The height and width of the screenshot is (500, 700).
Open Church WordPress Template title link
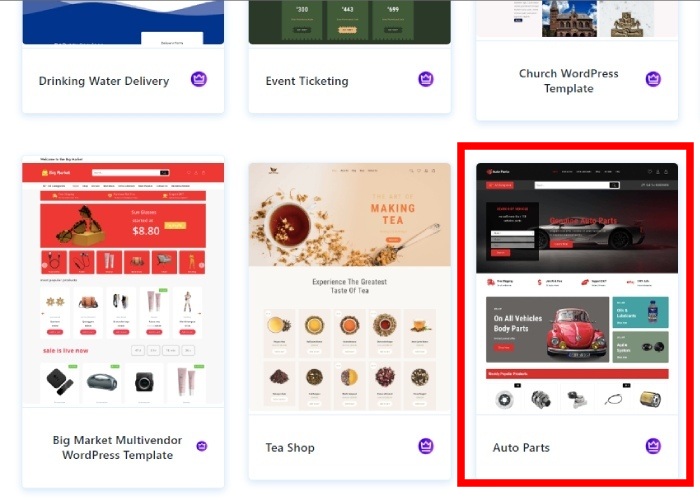point(569,81)
